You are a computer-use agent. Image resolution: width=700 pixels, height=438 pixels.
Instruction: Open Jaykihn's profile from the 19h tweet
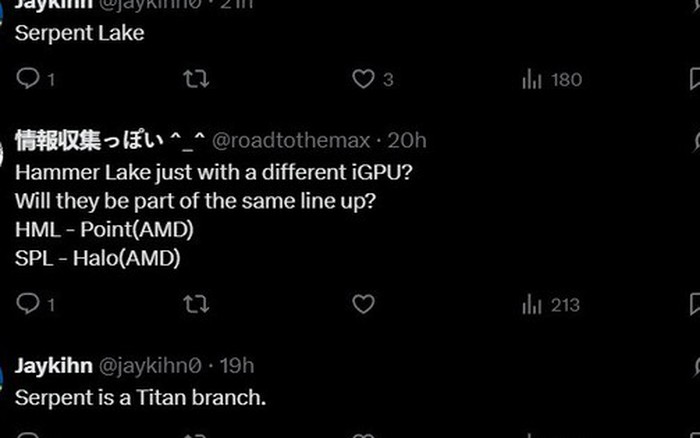[x=54, y=365]
